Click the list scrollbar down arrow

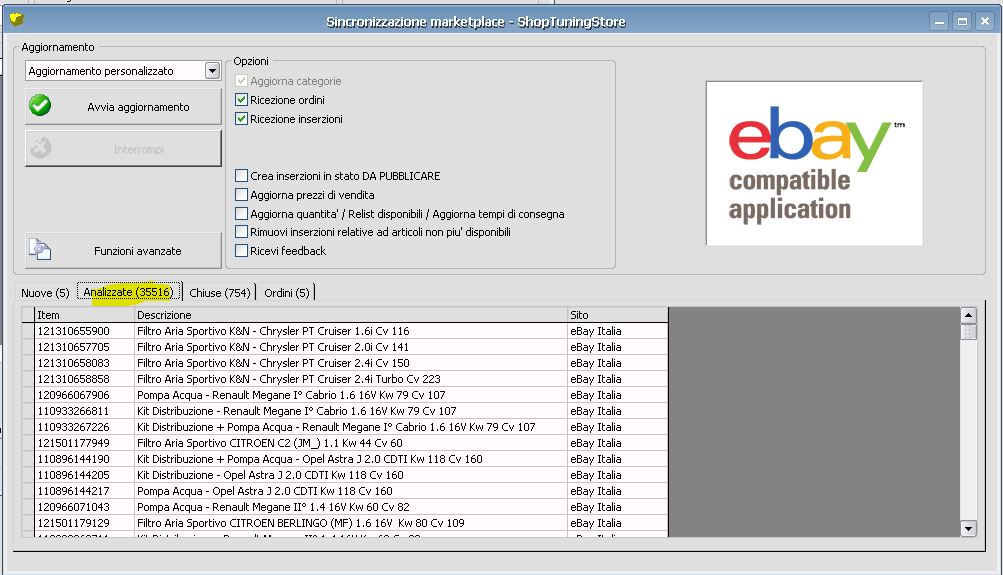tap(968, 528)
